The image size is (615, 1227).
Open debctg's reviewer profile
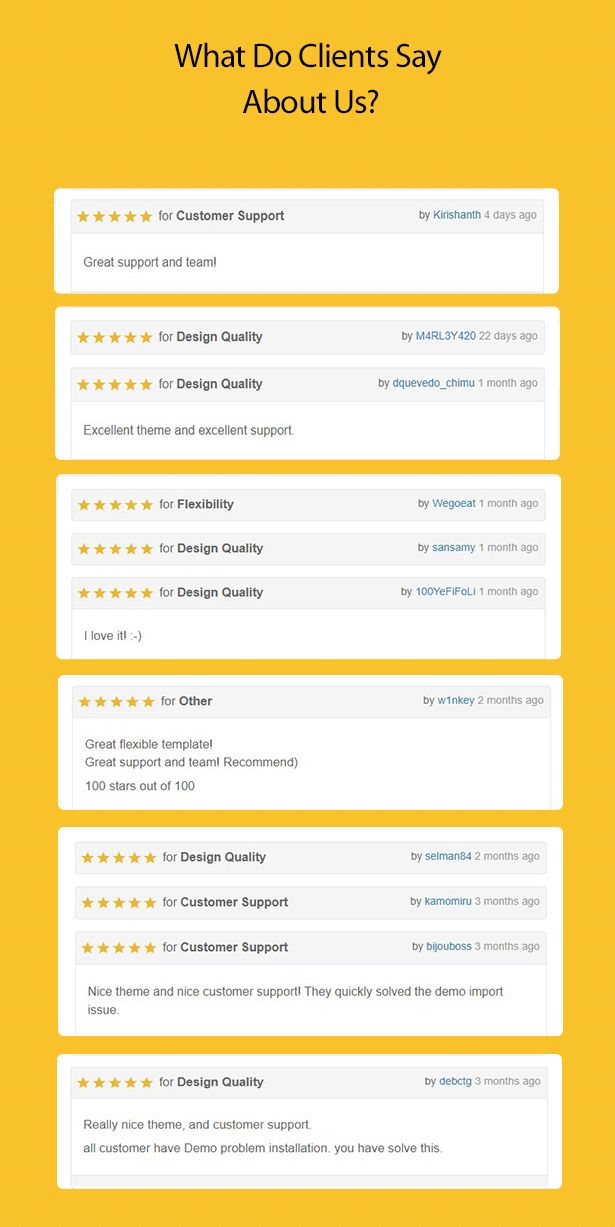455,1082
